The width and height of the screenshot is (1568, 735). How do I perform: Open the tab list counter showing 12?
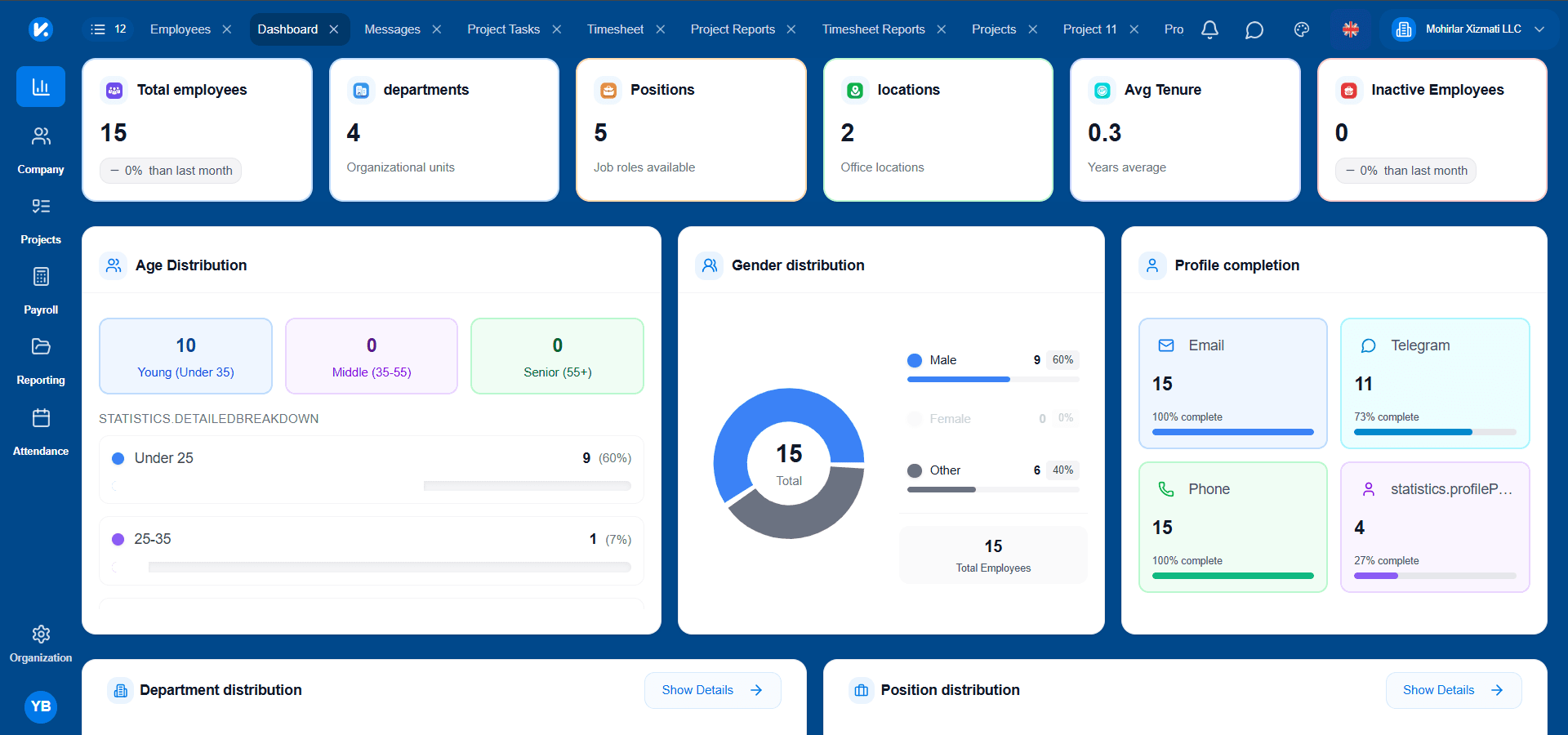(x=108, y=29)
